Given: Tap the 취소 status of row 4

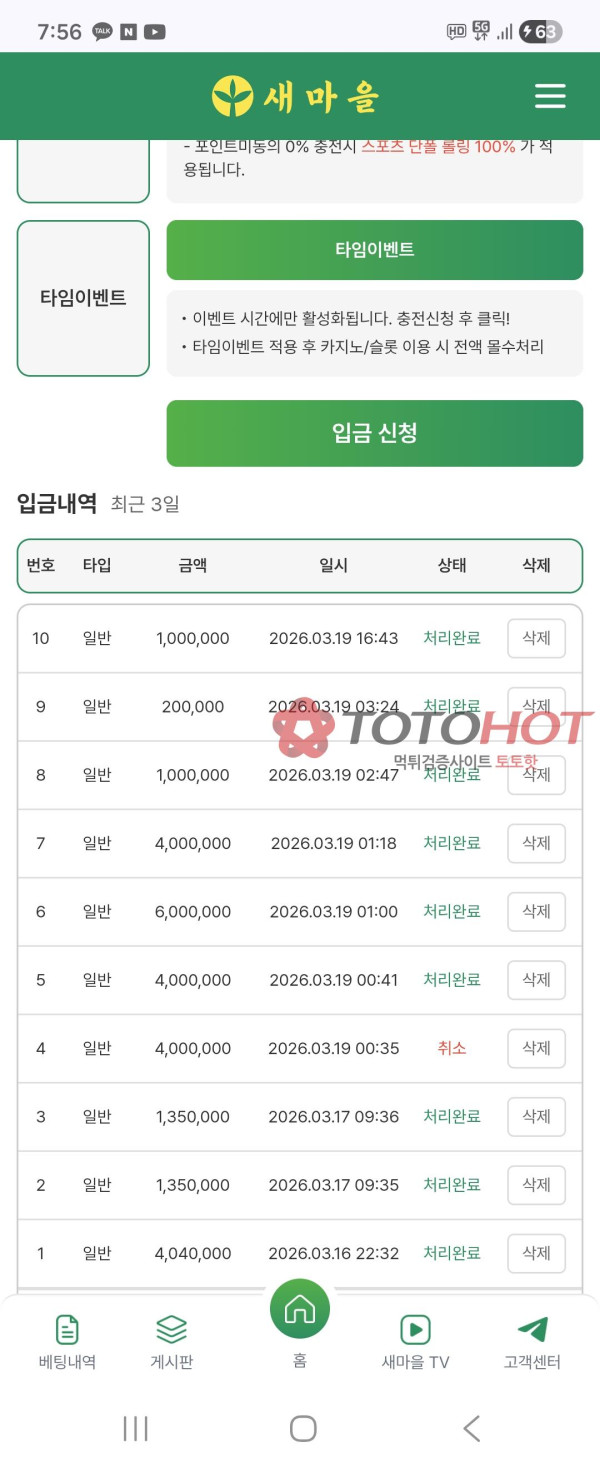Looking at the screenshot, I should click(x=451, y=1048).
